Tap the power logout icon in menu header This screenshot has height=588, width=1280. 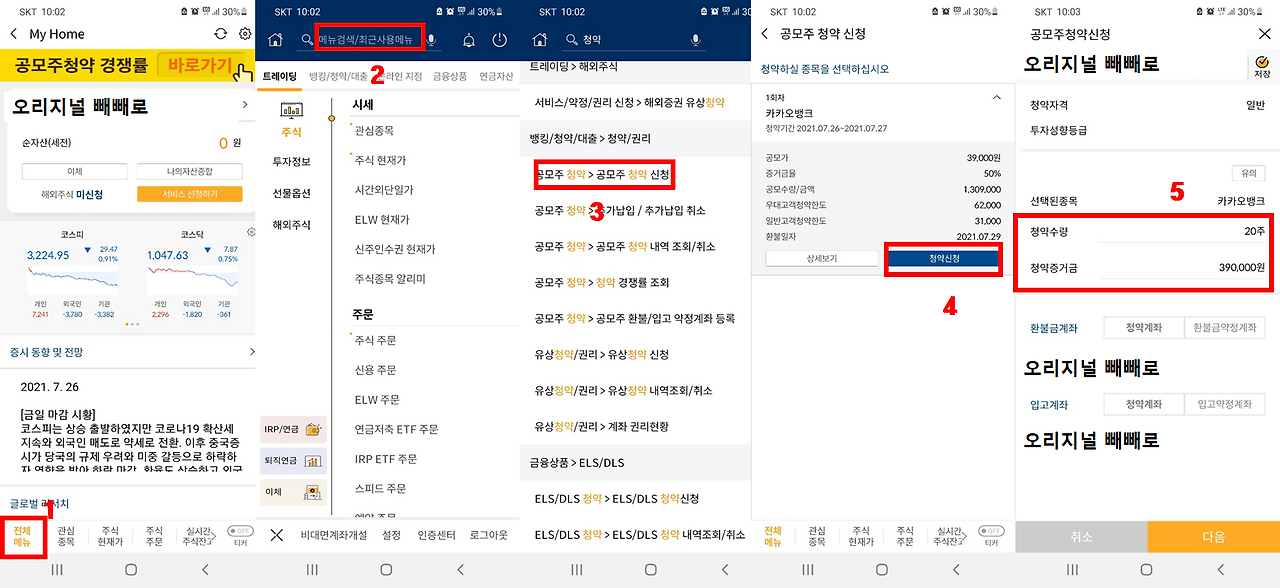point(501,41)
